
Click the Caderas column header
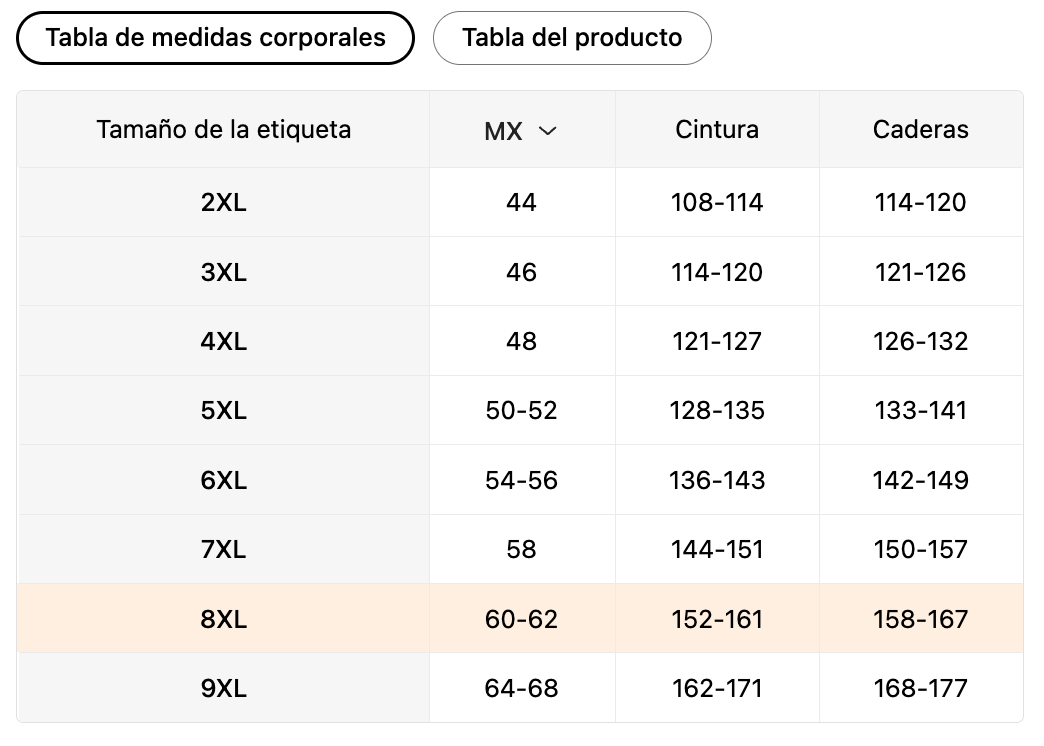[x=920, y=129]
